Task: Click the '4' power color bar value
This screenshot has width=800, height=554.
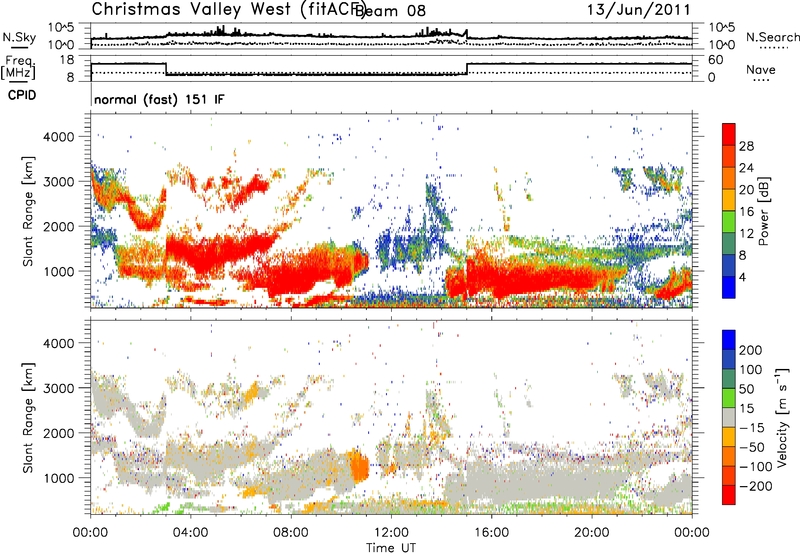Action: [742, 277]
